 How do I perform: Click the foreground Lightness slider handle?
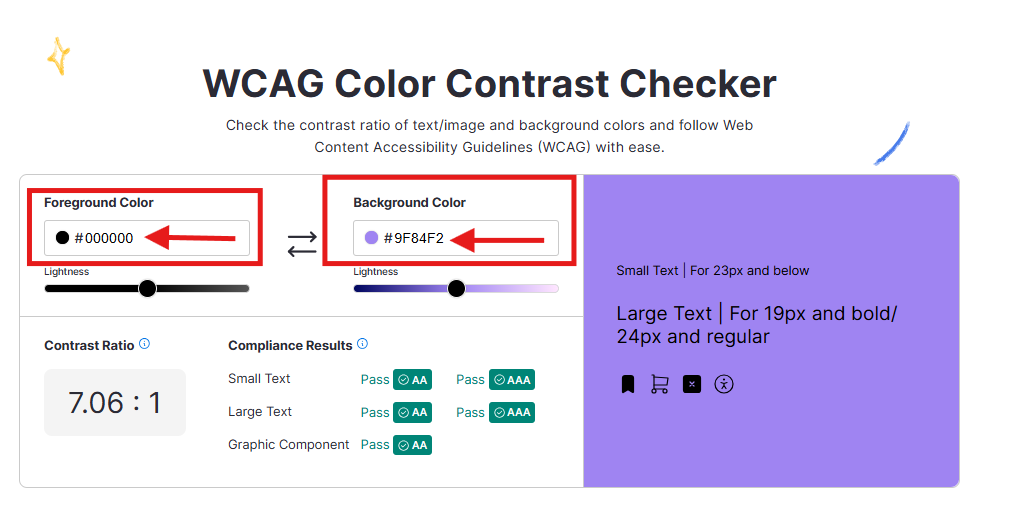[147, 289]
